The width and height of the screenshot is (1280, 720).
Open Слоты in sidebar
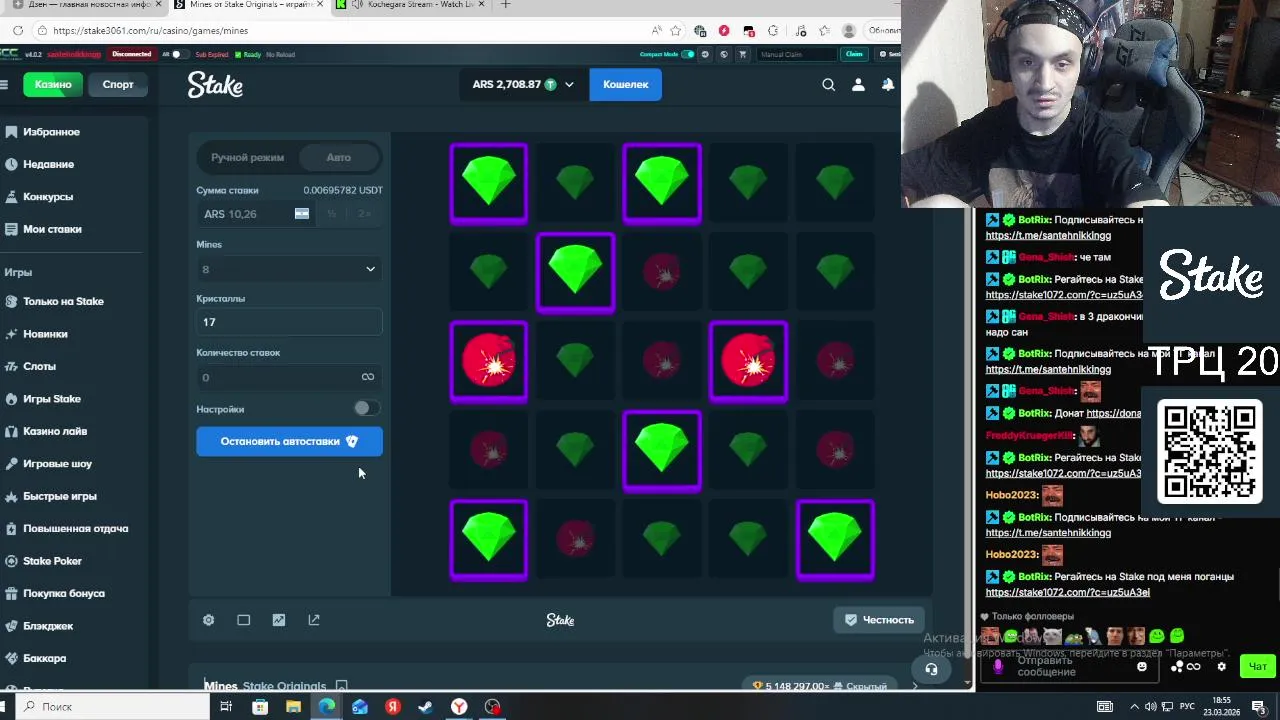click(x=39, y=366)
